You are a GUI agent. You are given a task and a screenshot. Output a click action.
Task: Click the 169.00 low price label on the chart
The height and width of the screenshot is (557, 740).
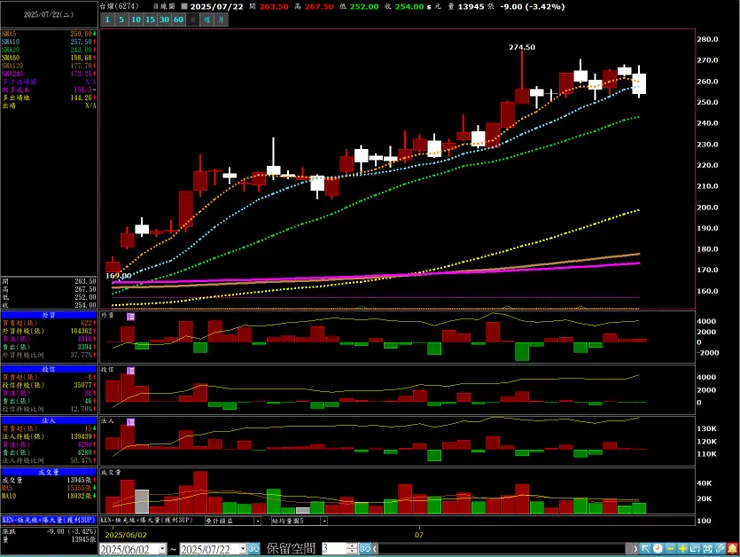pyautogui.click(x=118, y=276)
